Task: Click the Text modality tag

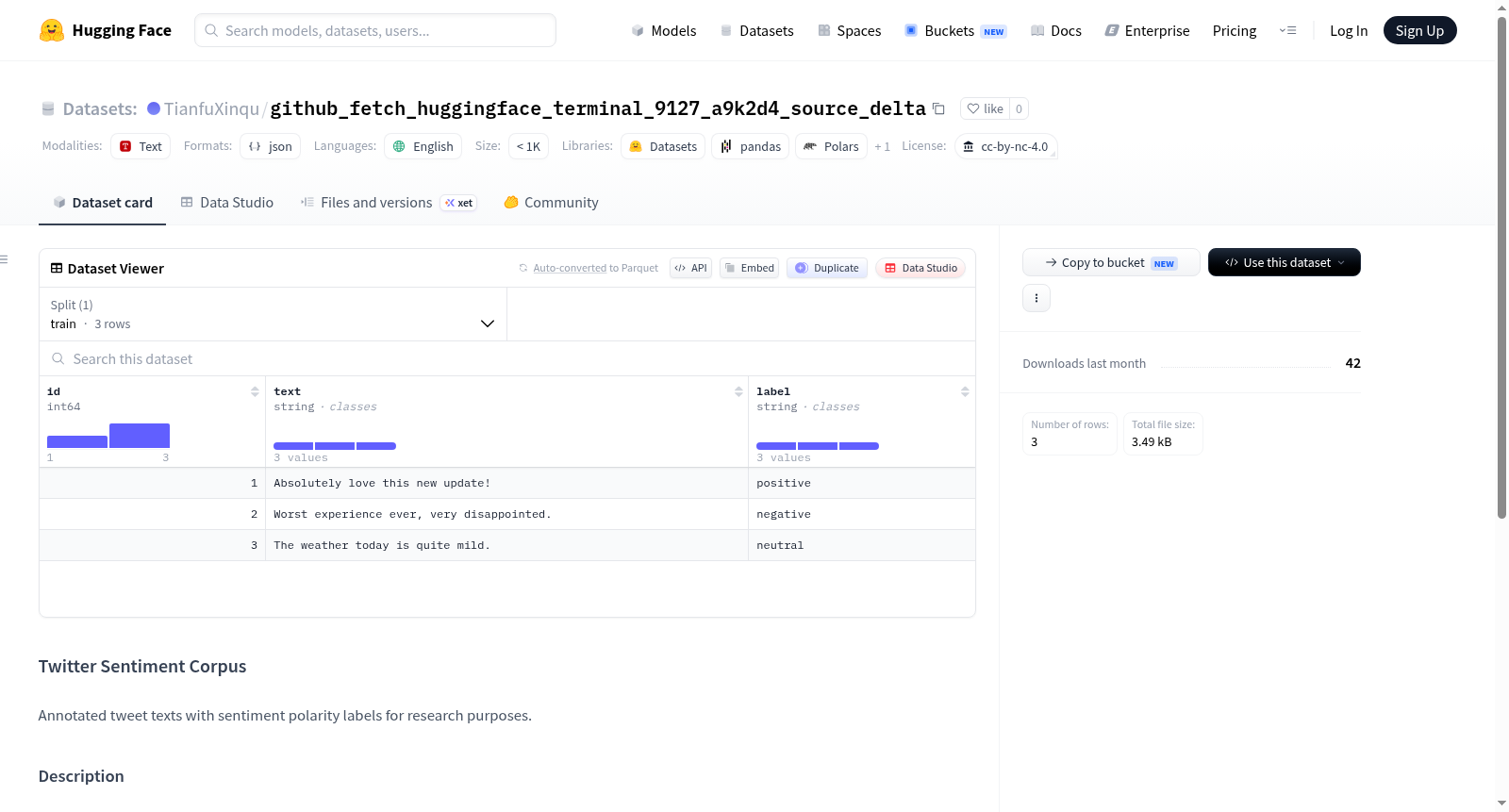Action: [x=141, y=146]
